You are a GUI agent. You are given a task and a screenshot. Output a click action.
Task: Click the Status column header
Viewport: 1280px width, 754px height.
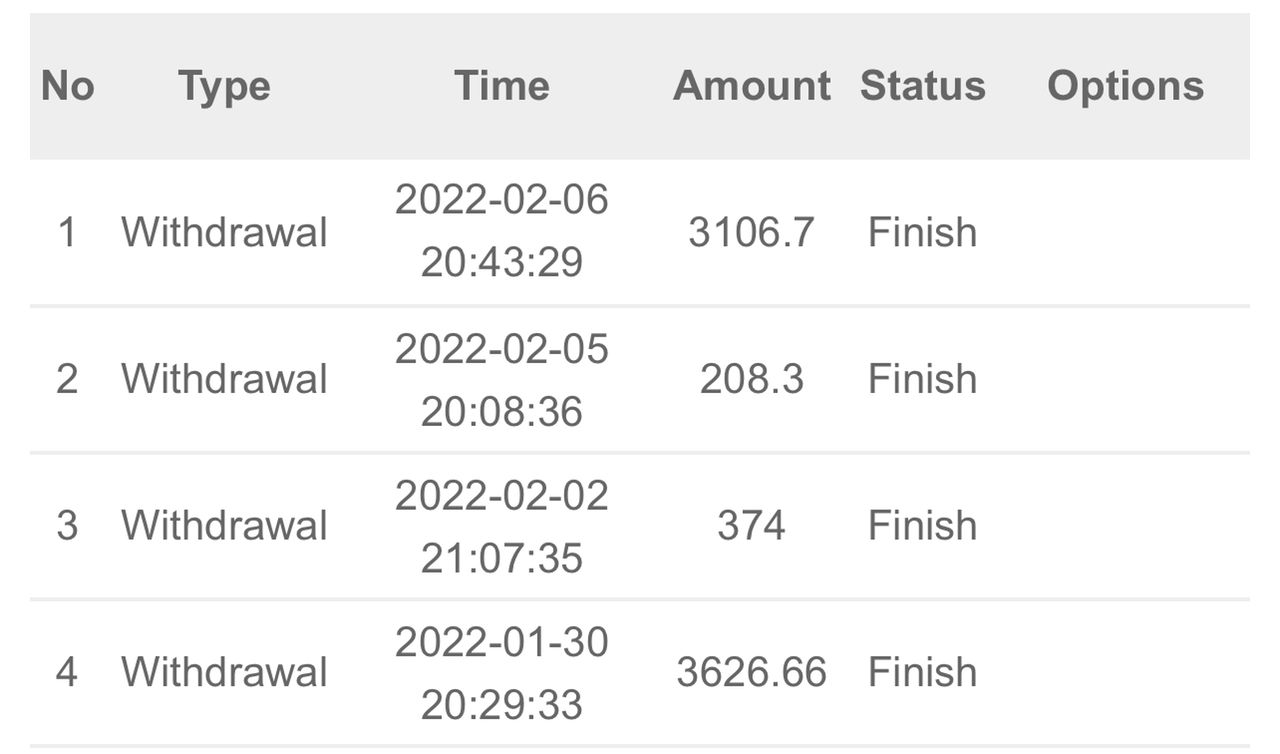click(922, 86)
